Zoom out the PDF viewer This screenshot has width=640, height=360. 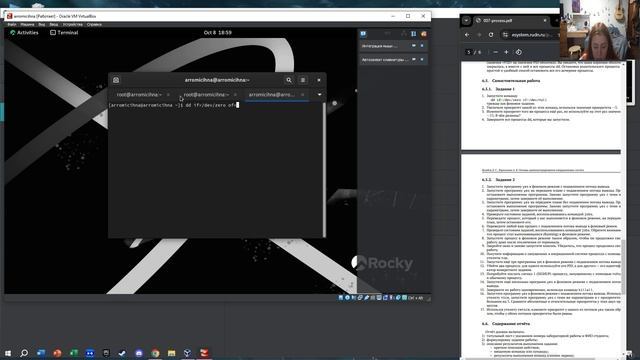pyautogui.click(x=496, y=52)
